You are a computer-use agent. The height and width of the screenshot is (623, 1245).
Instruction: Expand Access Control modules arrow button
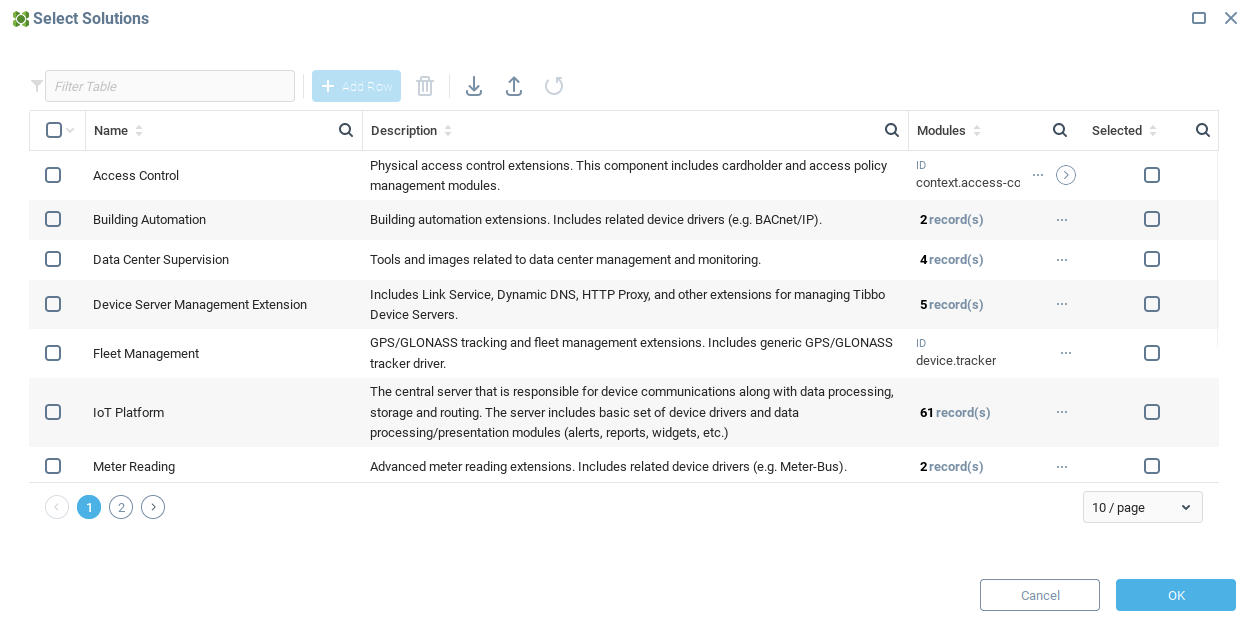pyautogui.click(x=1066, y=175)
